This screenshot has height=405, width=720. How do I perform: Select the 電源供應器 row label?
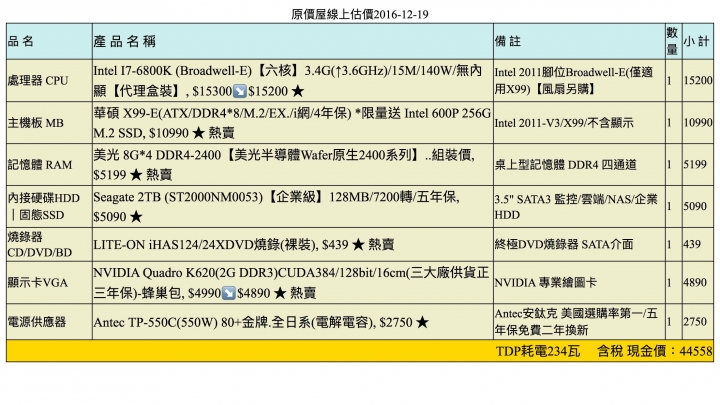[x=37, y=322]
